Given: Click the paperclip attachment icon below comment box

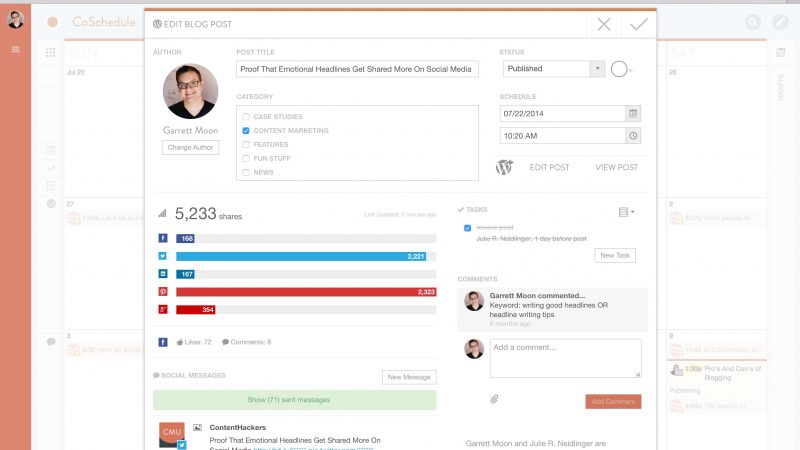Looking at the screenshot, I should pyautogui.click(x=493, y=399).
